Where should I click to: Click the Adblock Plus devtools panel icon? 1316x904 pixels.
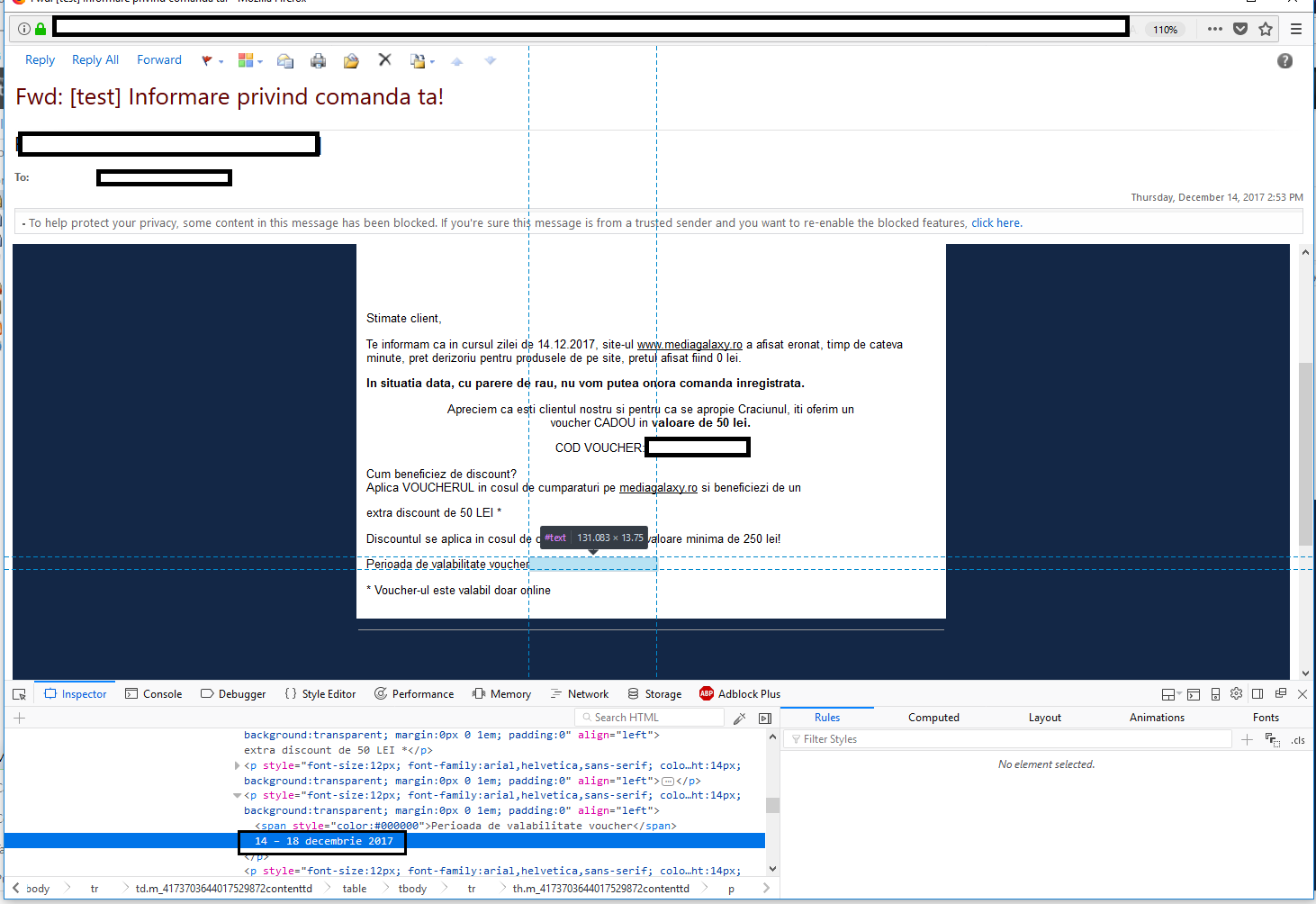tap(707, 693)
